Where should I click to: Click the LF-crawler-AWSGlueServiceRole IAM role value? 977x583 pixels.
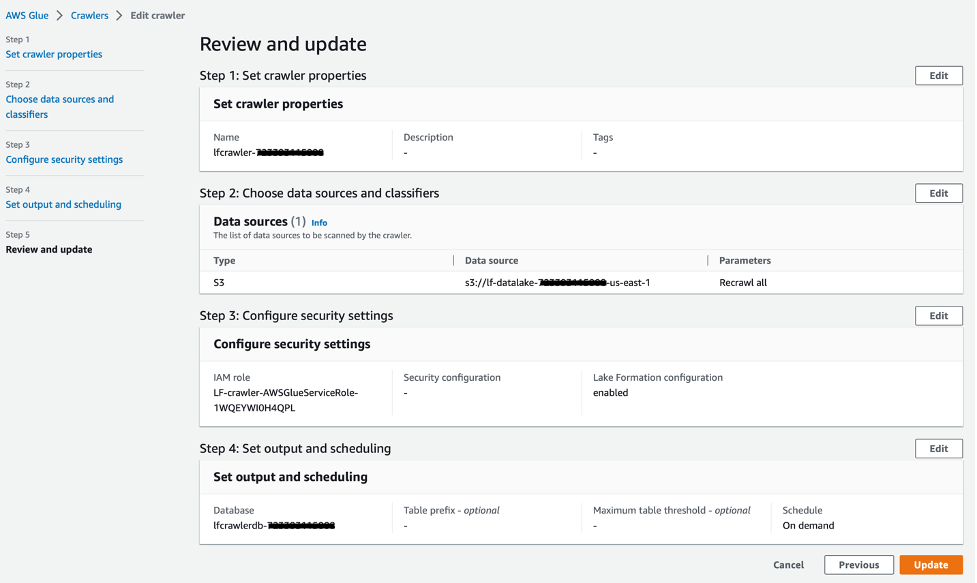pos(285,400)
